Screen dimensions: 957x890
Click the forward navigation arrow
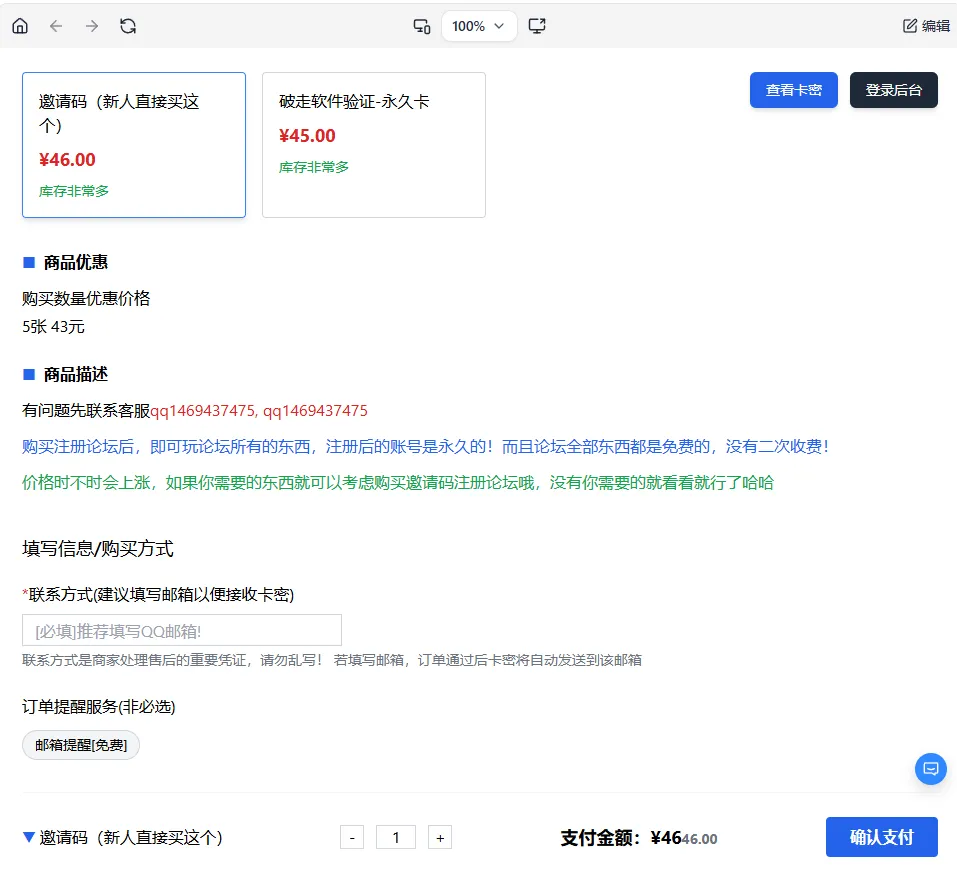[92, 26]
